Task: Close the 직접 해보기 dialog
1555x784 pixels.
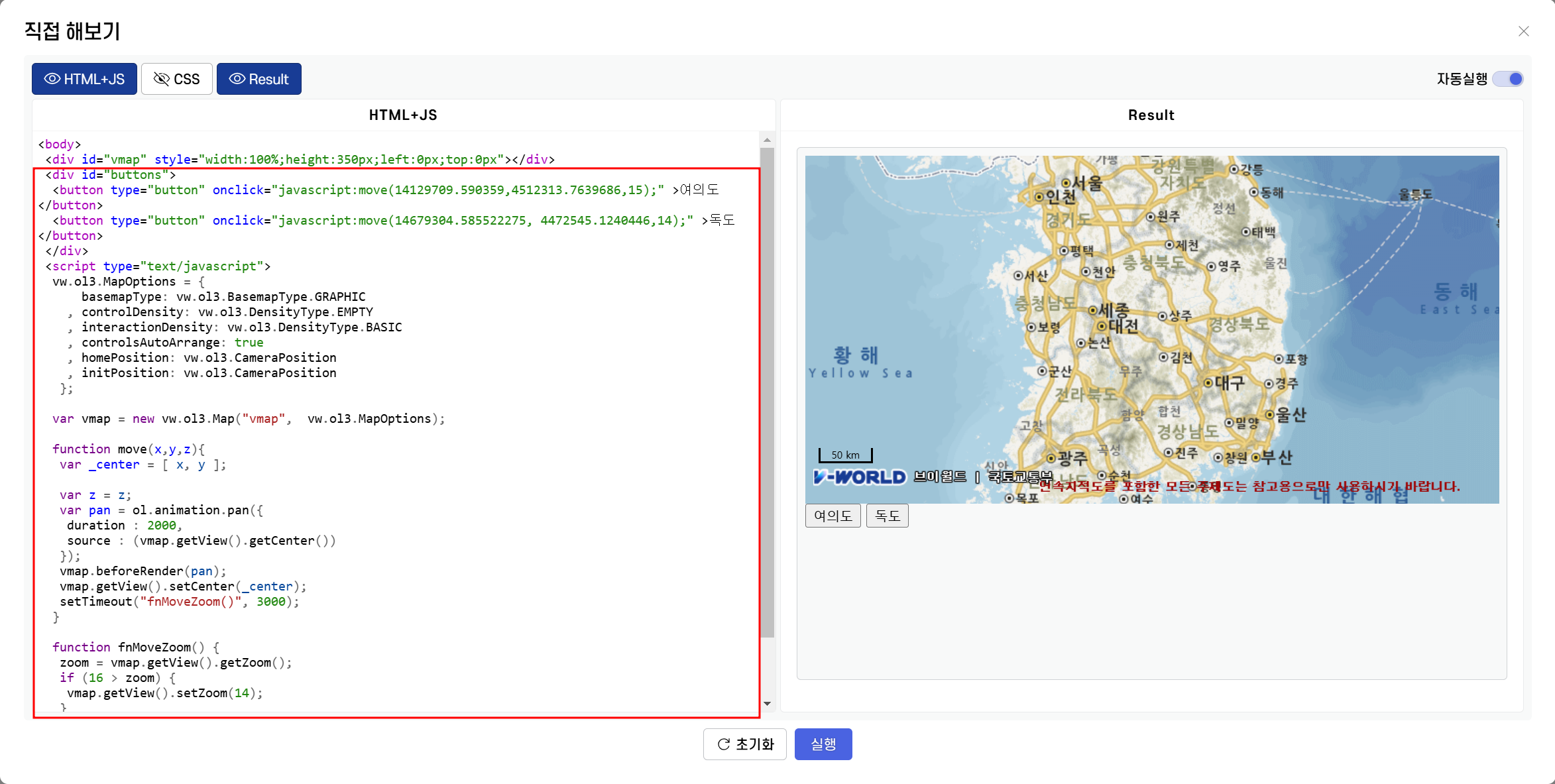Action: coord(1523,31)
